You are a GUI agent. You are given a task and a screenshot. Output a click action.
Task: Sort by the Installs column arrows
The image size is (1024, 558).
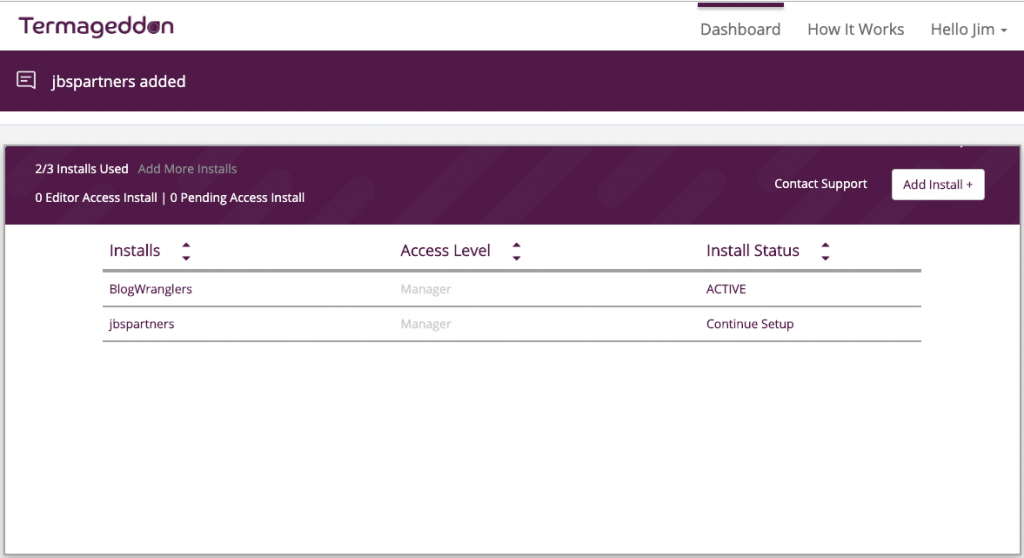tap(186, 251)
